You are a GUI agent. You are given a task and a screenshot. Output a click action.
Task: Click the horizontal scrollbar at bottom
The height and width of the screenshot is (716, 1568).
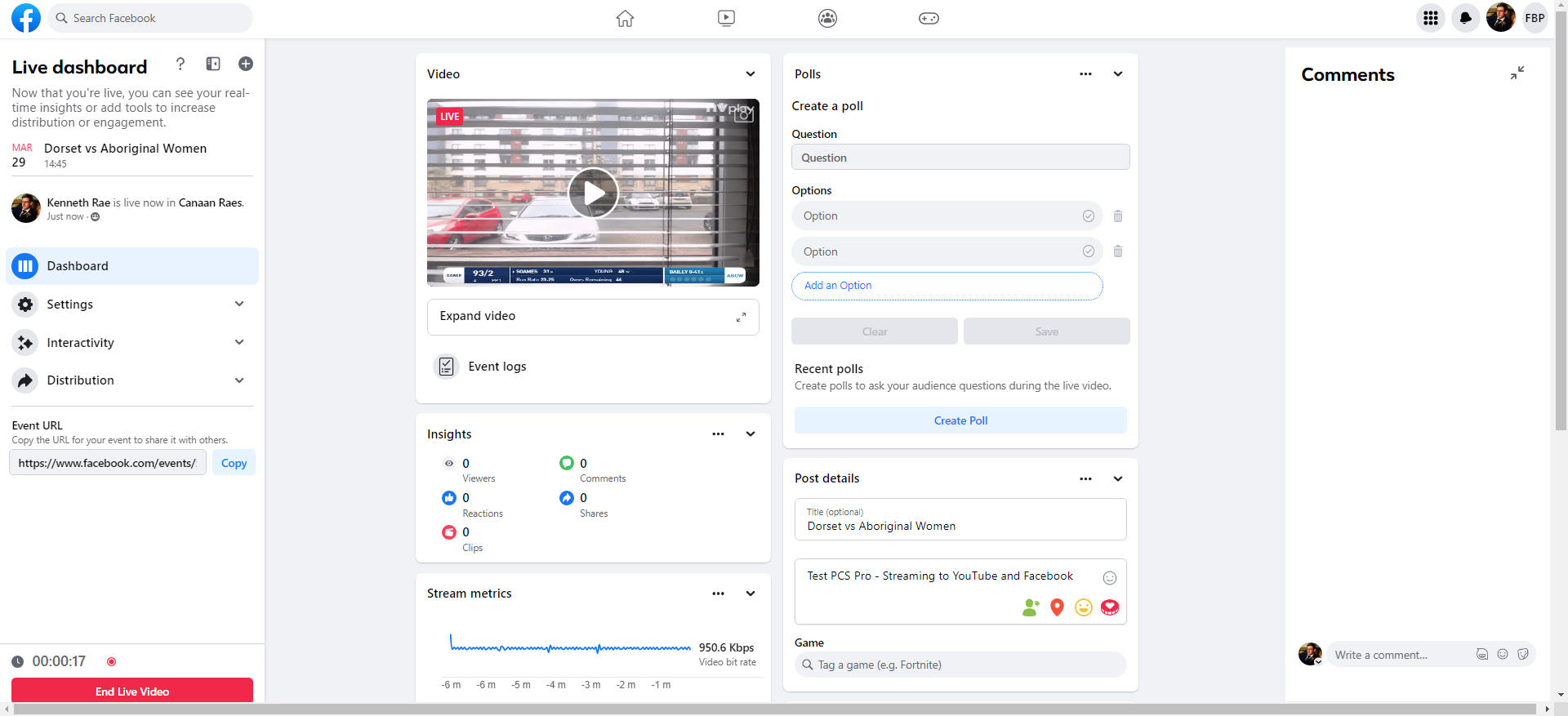(776, 709)
